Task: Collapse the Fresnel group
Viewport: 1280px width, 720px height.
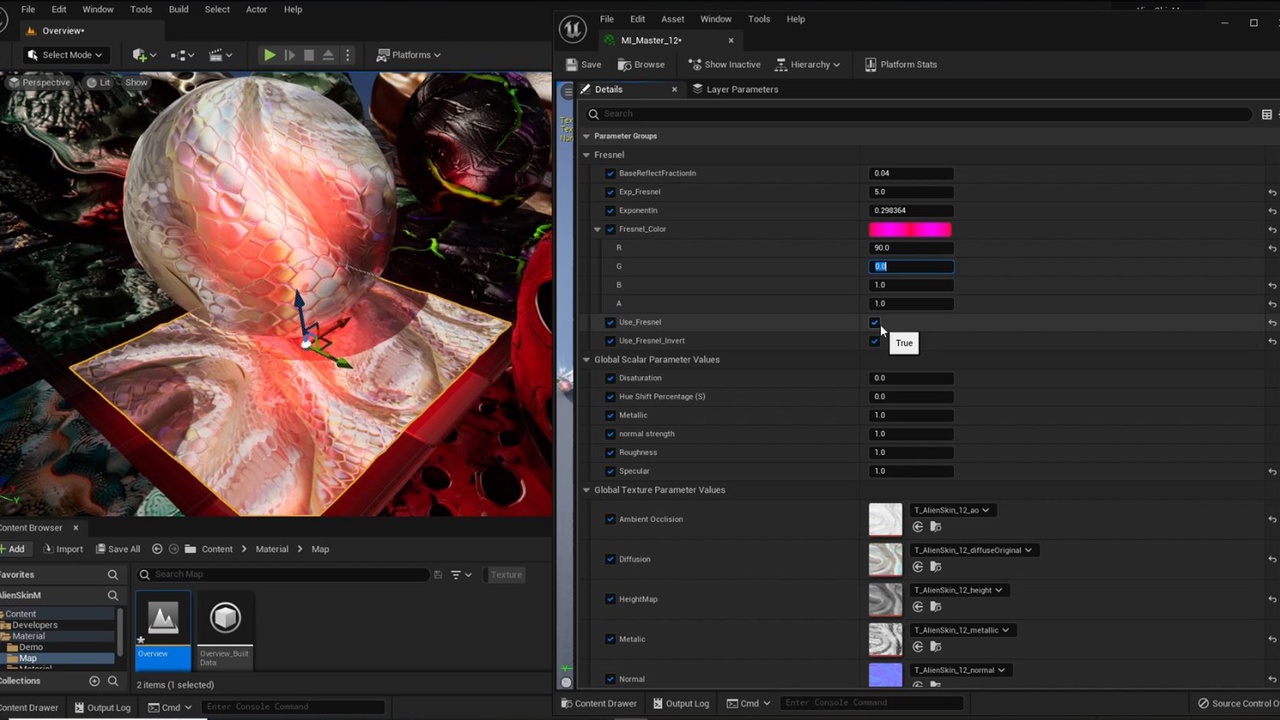Action: pos(587,155)
